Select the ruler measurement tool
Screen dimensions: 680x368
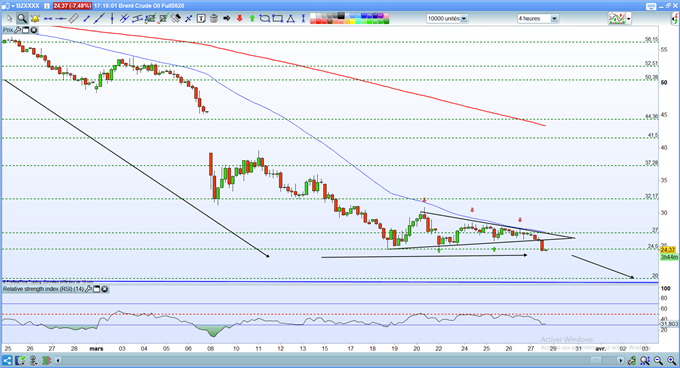[74, 18]
